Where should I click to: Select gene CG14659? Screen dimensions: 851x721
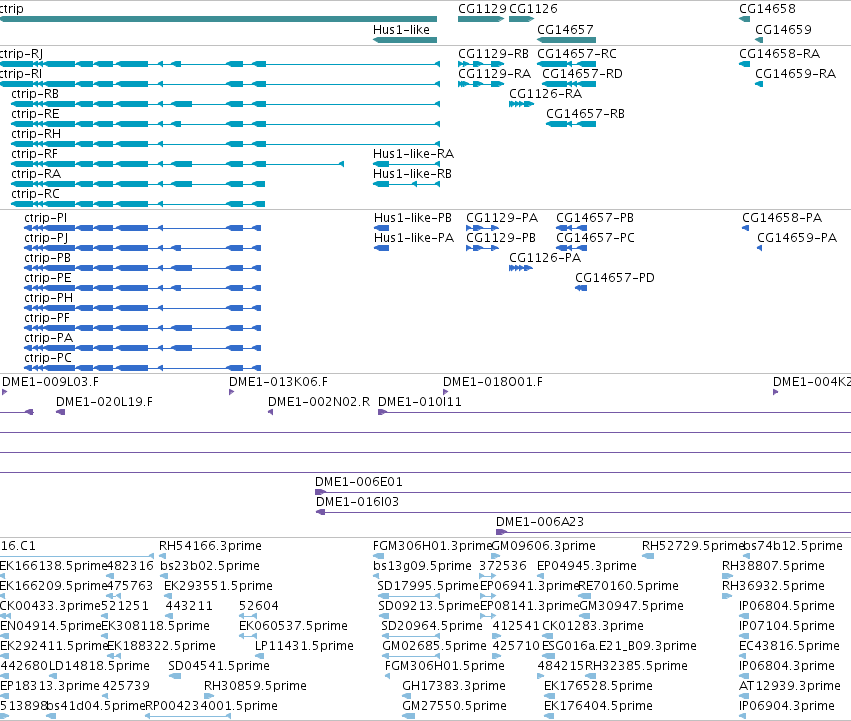759,40
